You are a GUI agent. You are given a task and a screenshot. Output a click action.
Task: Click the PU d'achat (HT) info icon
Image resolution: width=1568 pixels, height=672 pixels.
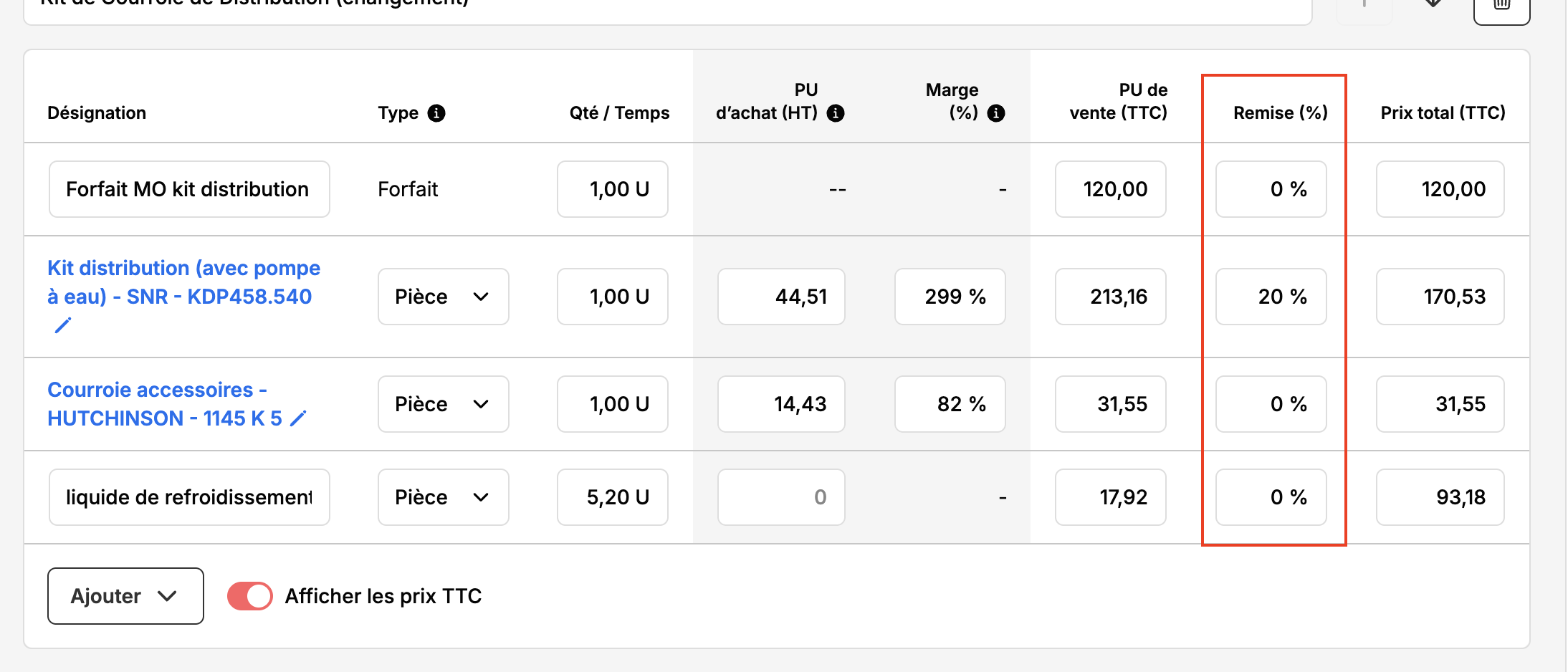[x=836, y=113]
